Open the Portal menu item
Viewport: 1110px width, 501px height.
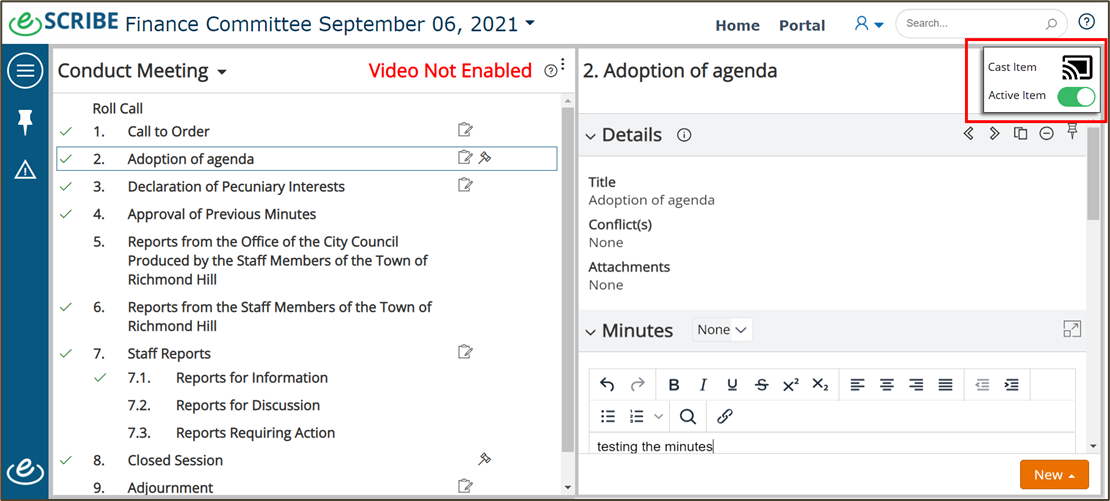tap(802, 25)
